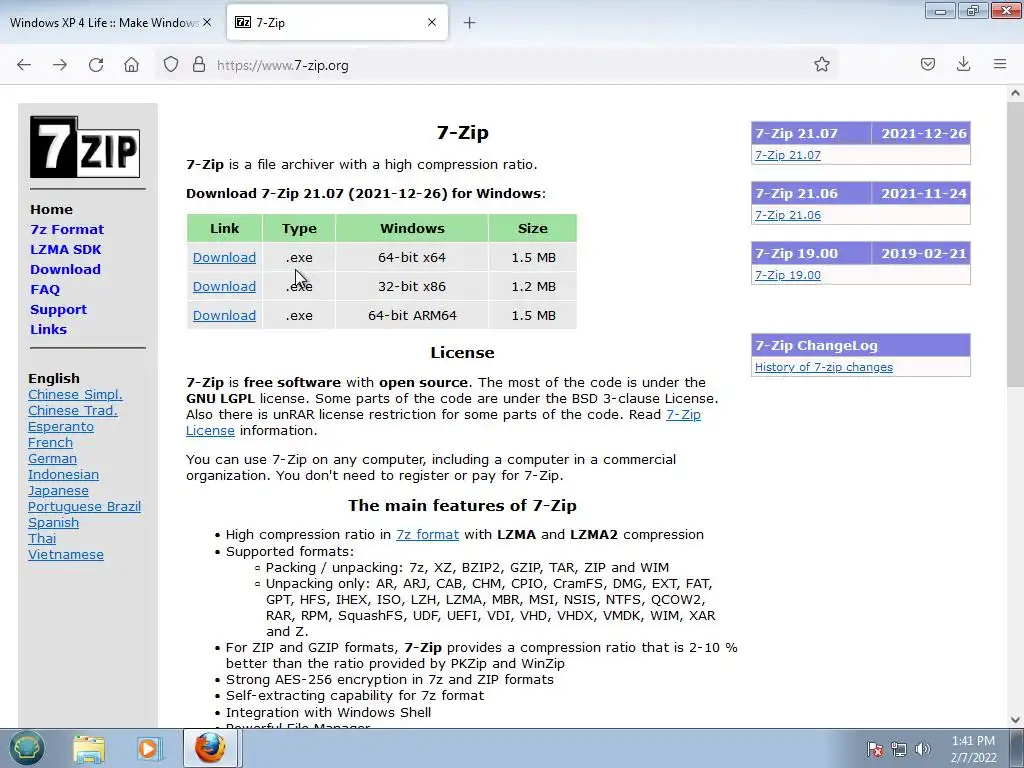Viewport: 1024px width, 768px height.
Task: Select the 7-Zip browser tab
Action: click(x=337, y=22)
